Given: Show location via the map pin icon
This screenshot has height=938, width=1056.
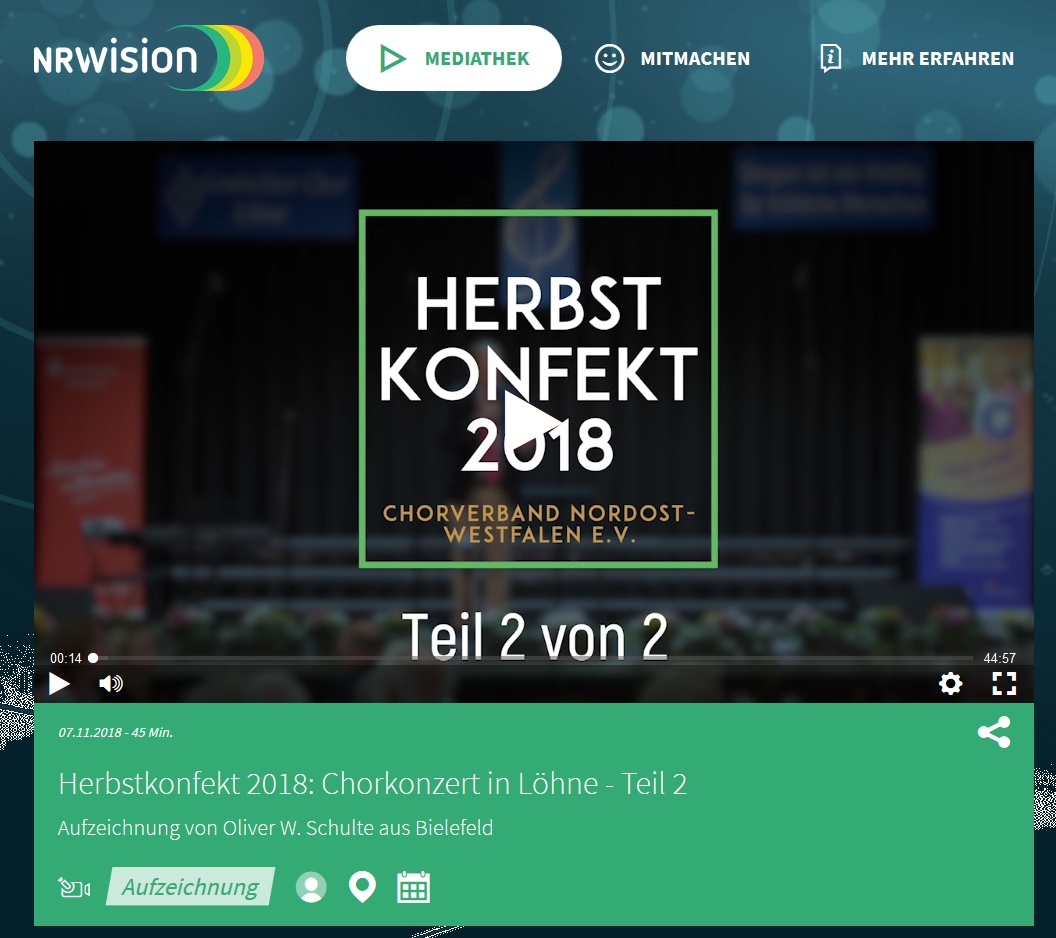Looking at the screenshot, I should [362, 887].
